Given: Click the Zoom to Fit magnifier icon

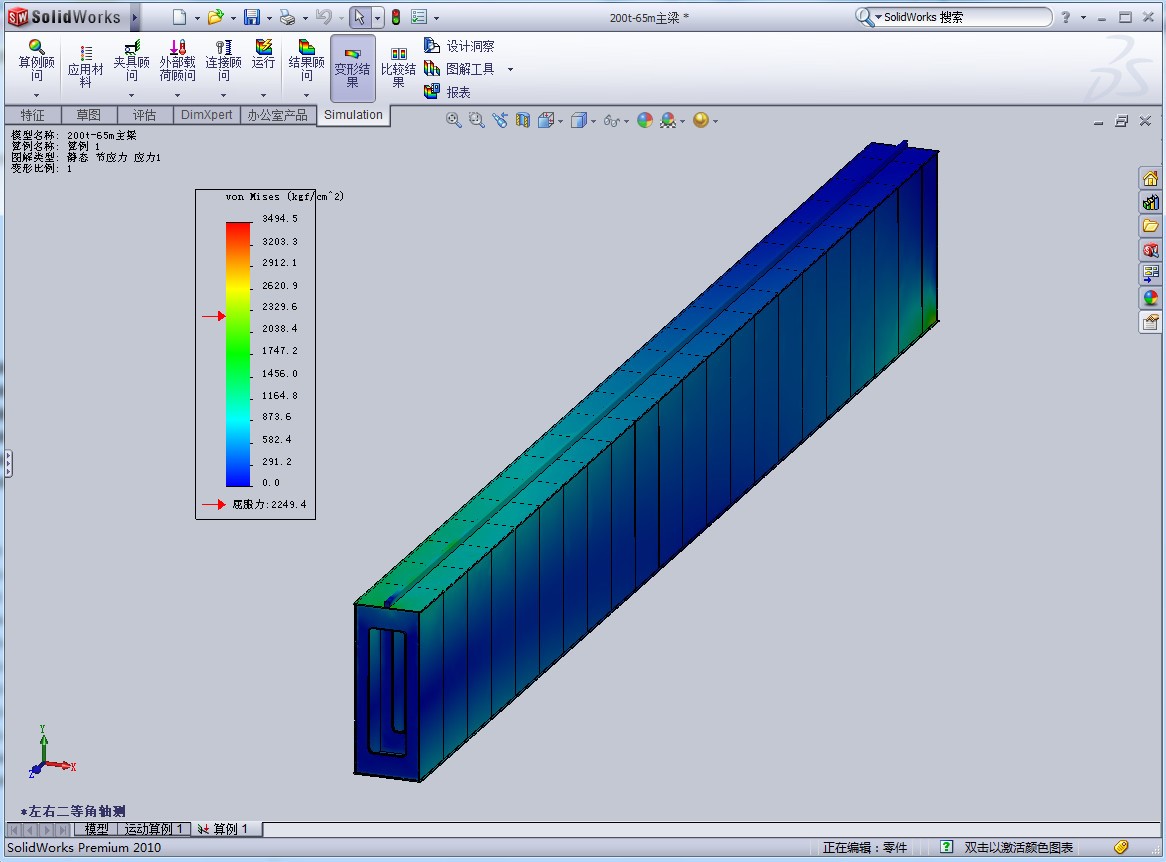Looking at the screenshot, I should tap(453, 120).
